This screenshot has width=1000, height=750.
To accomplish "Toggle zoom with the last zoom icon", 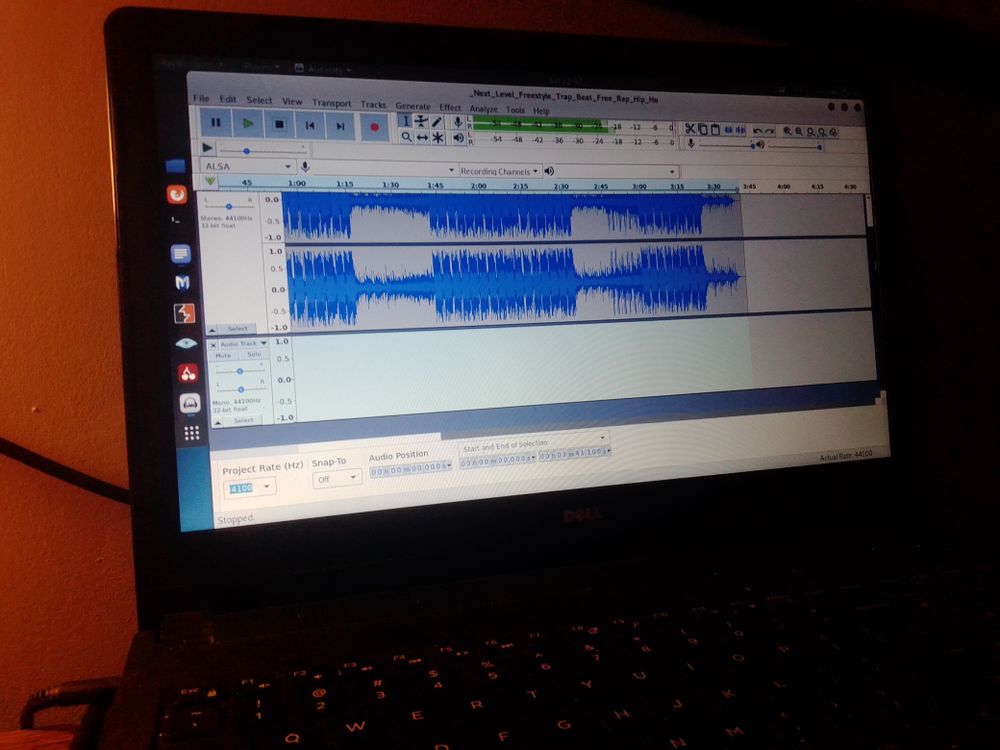I will (x=834, y=133).
